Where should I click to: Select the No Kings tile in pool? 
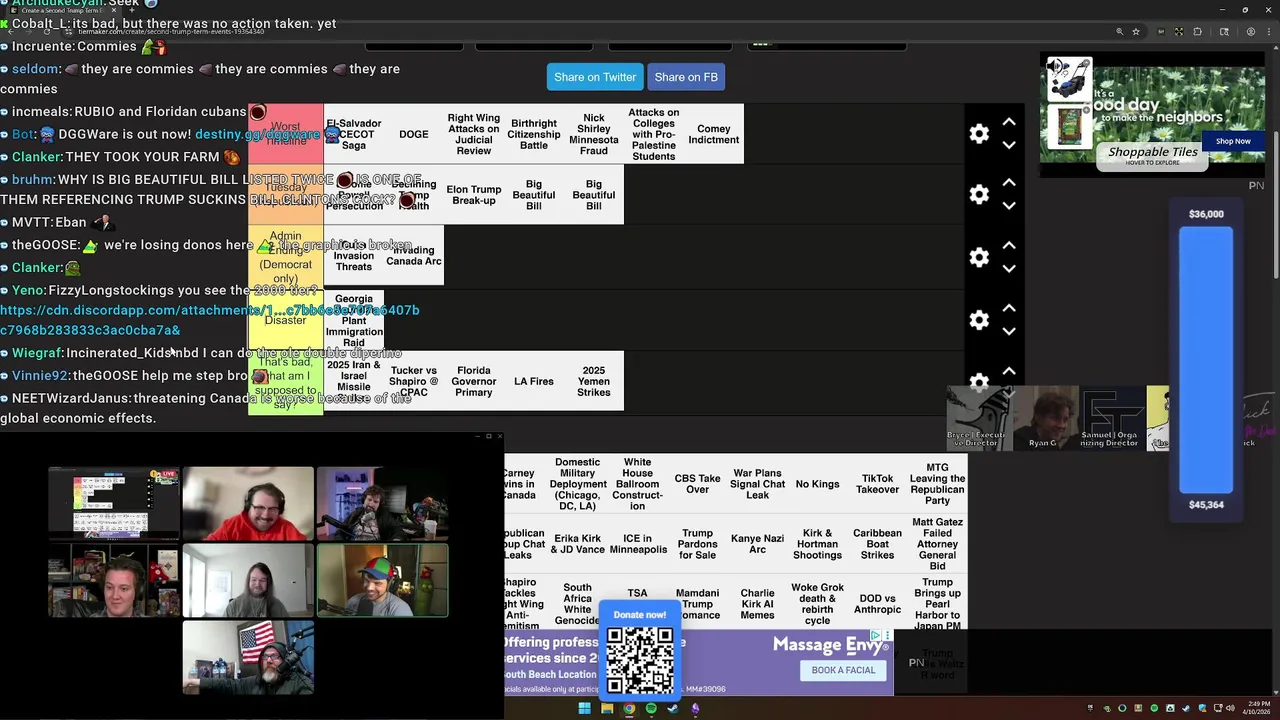pos(817,484)
